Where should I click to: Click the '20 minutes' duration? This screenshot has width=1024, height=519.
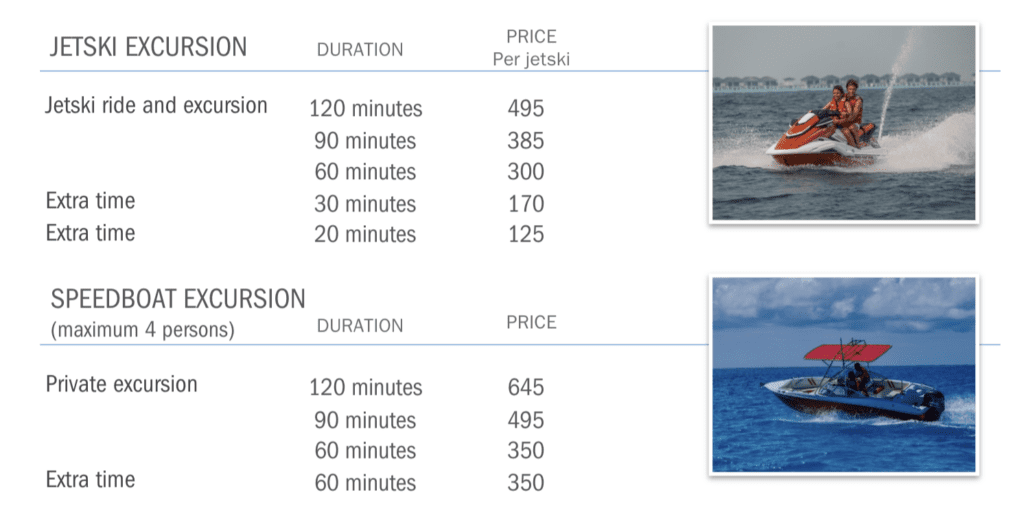[365, 235]
